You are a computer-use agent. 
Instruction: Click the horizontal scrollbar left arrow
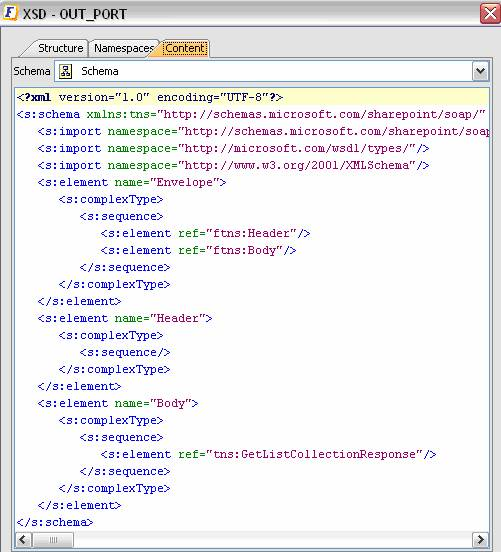click(23, 539)
